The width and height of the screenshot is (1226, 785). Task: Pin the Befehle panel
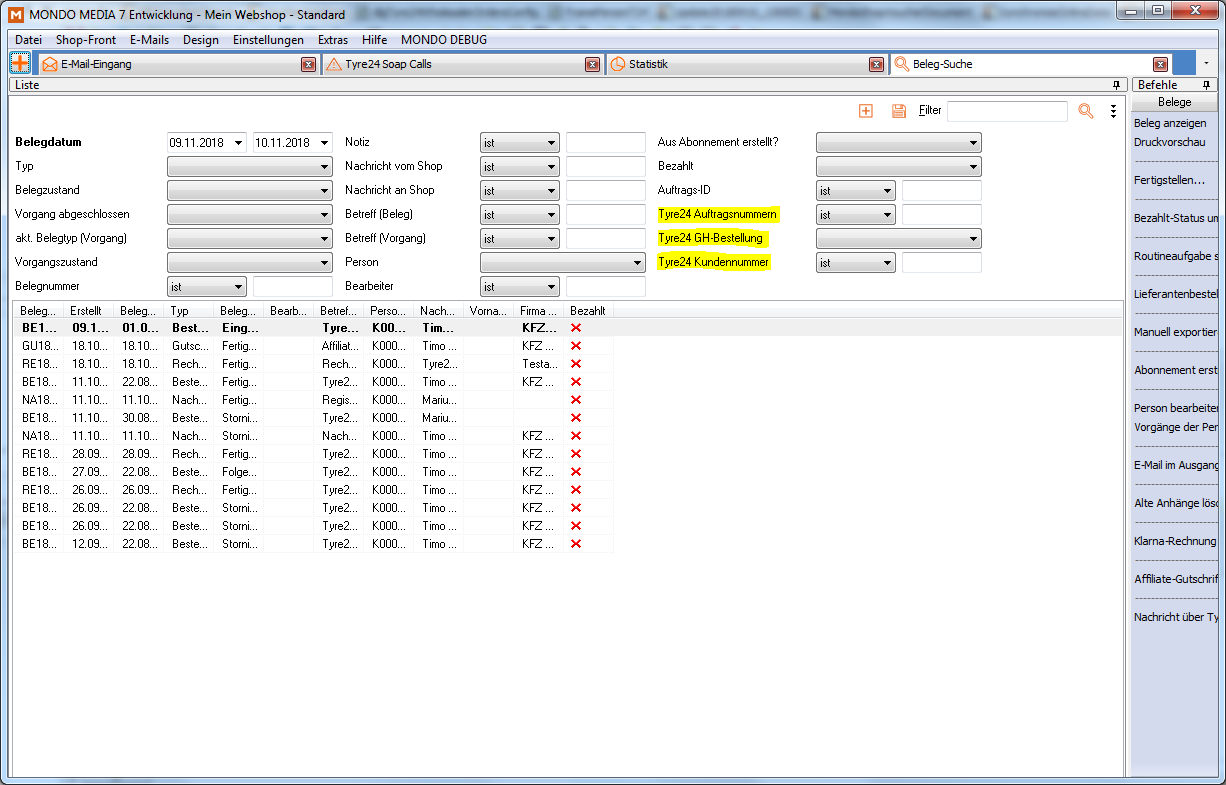(1206, 85)
